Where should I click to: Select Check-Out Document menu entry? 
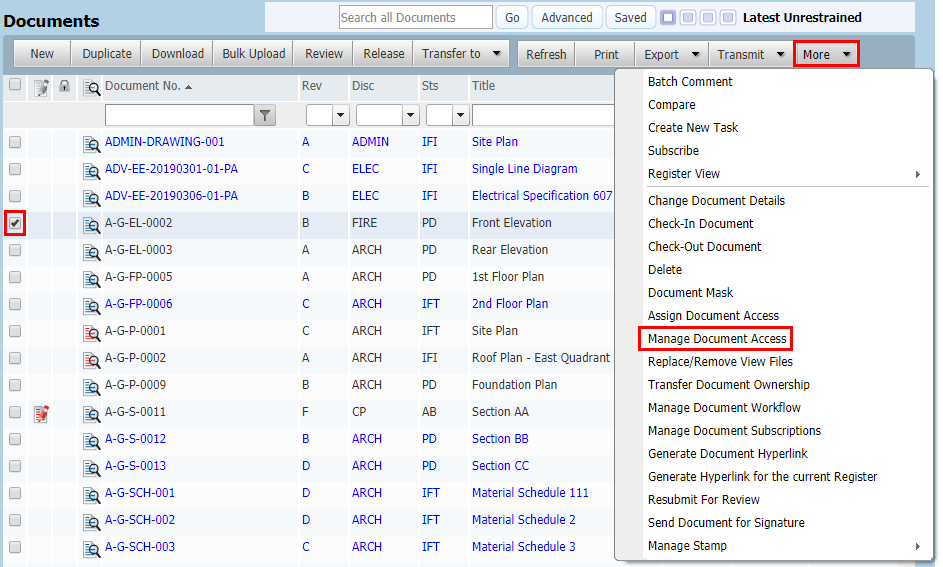coord(704,247)
